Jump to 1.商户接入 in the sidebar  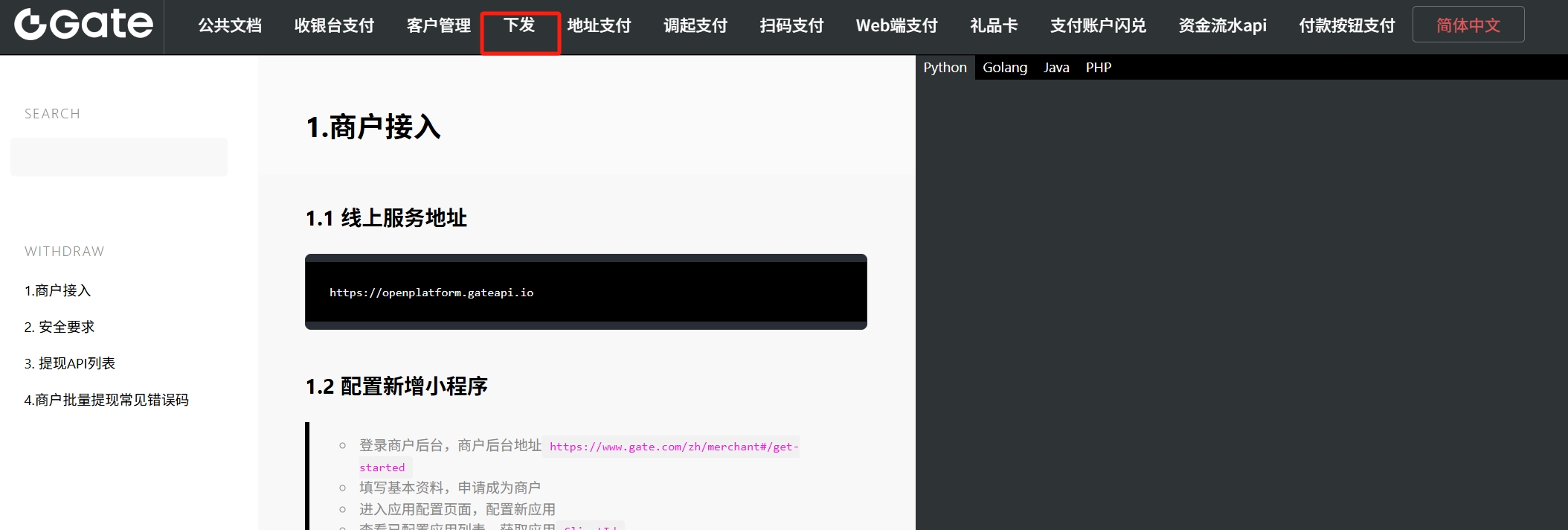[x=57, y=290]
